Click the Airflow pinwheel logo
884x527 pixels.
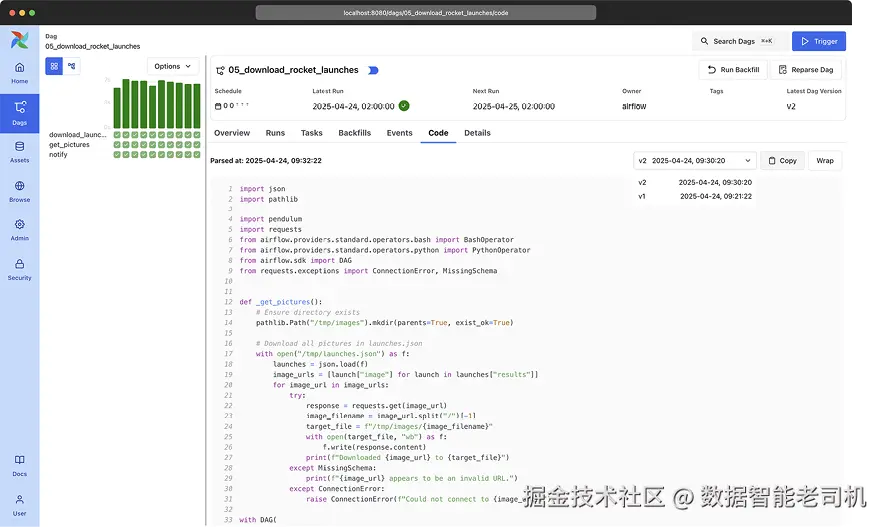click(19, 40)
